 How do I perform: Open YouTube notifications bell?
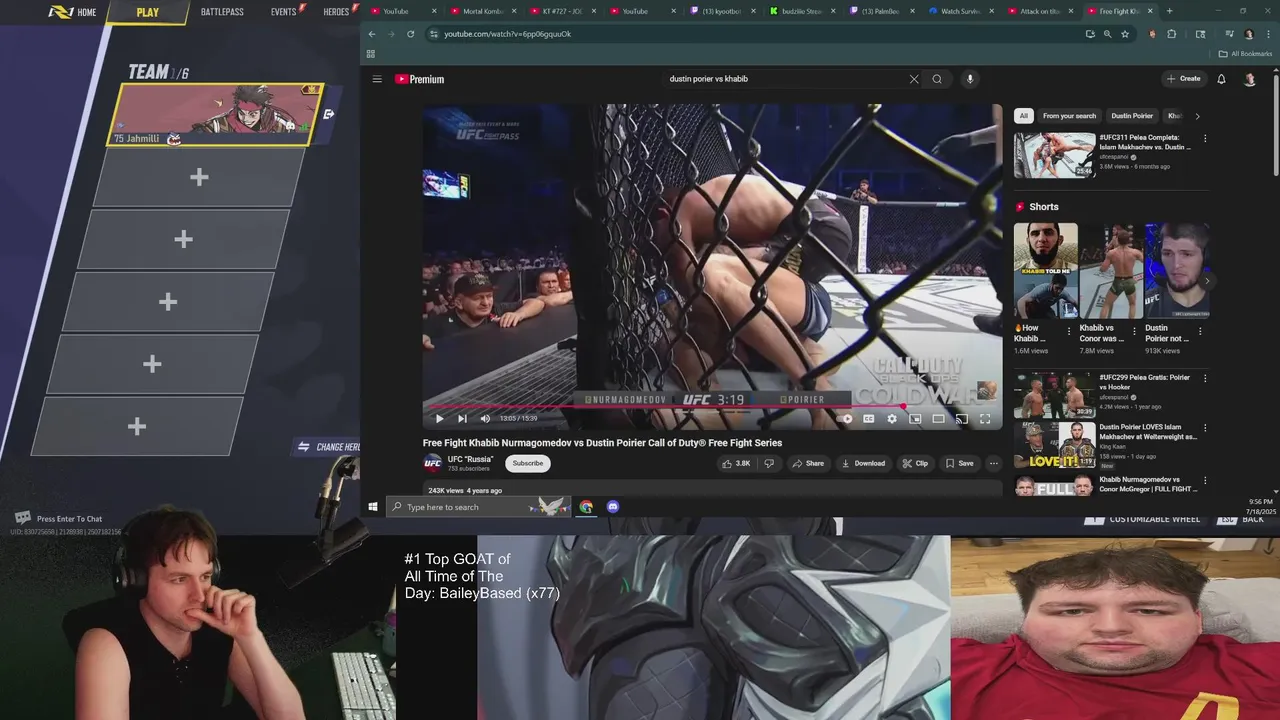tap(1221, 79)
